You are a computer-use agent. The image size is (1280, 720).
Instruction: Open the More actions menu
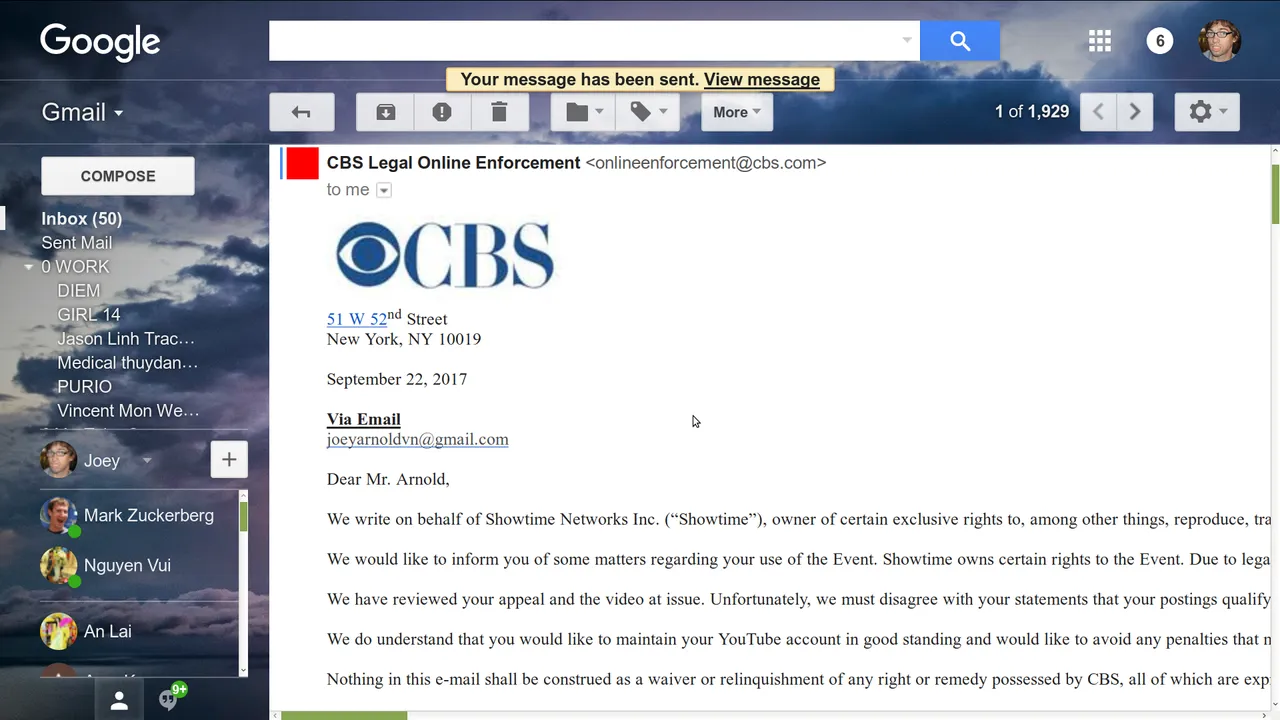tap(737, 112)
